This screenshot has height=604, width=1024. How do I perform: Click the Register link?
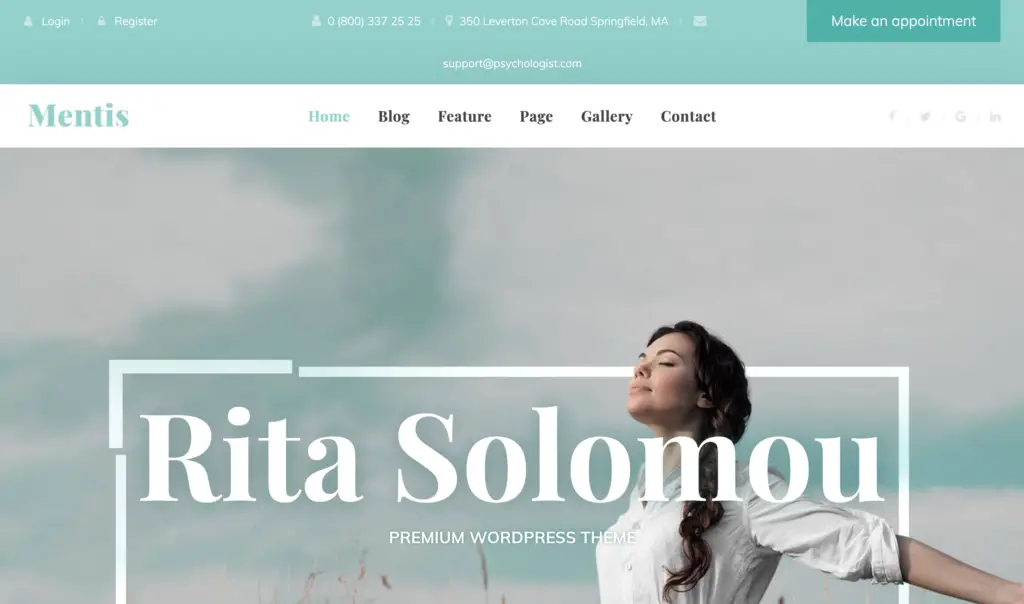[136, 21]
